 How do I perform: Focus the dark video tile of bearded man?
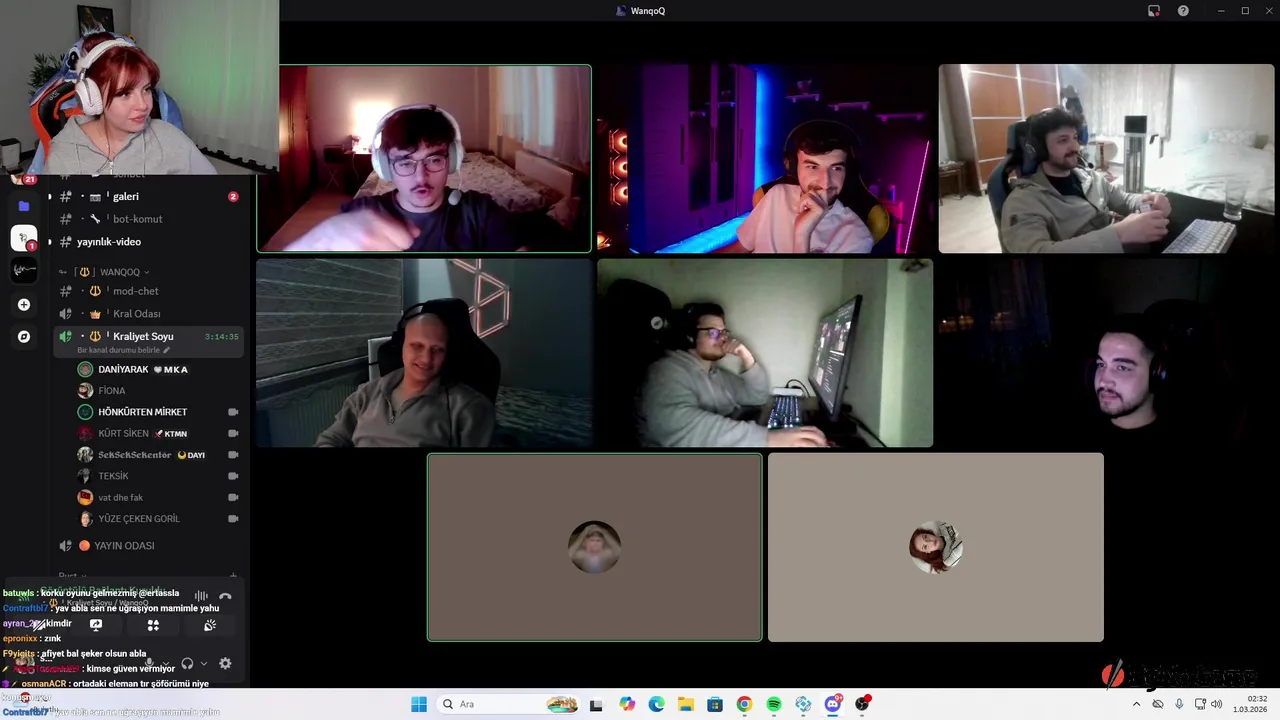(x=1106, y=353)
